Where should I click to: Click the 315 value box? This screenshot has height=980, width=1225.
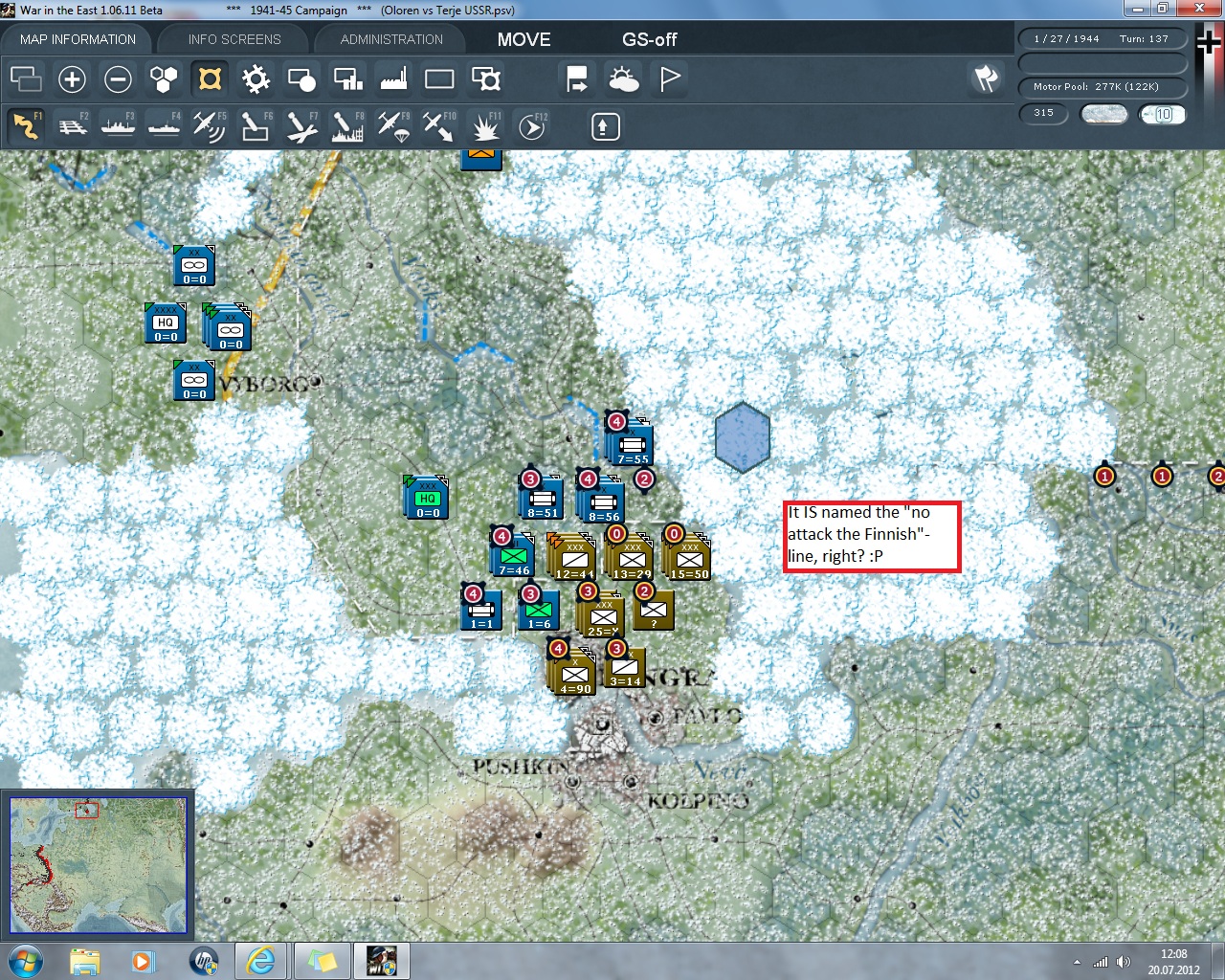tap(1043, 113)
